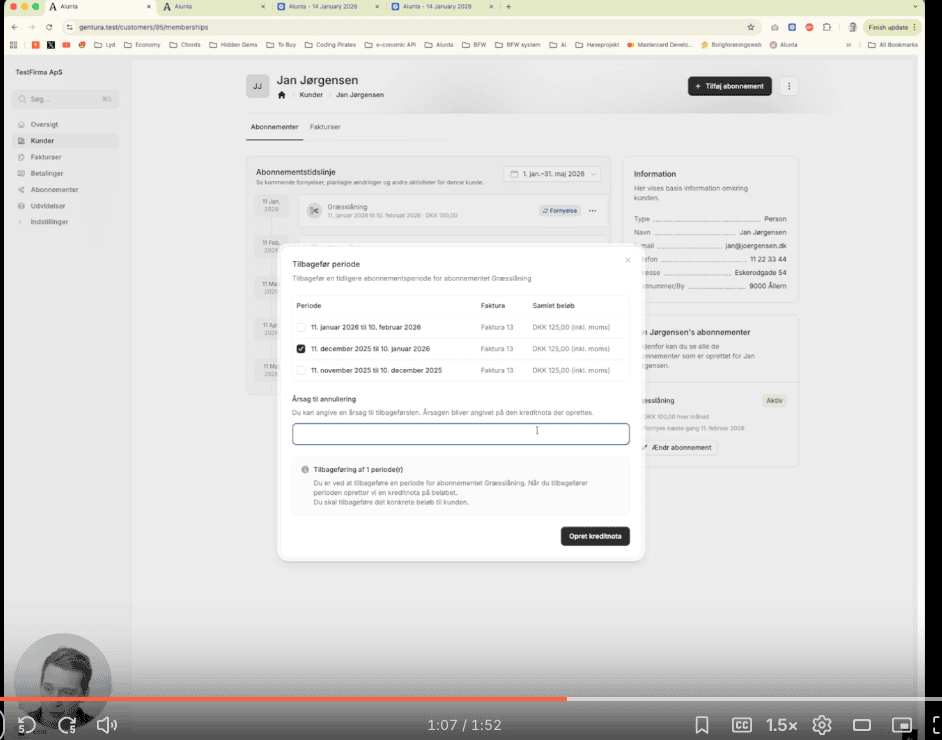Close the Tilbagefør periode dialog

[x=628, y=260]
